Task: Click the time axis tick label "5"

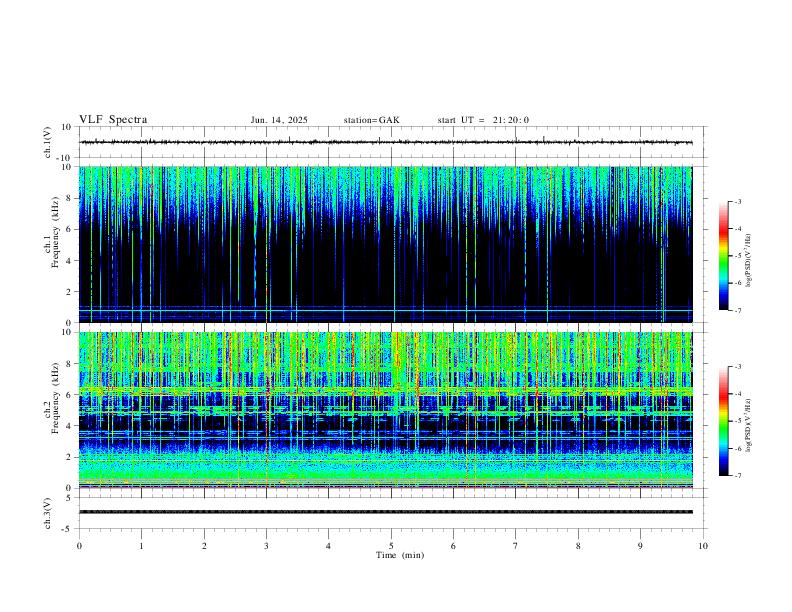Action: coord(391,546)
